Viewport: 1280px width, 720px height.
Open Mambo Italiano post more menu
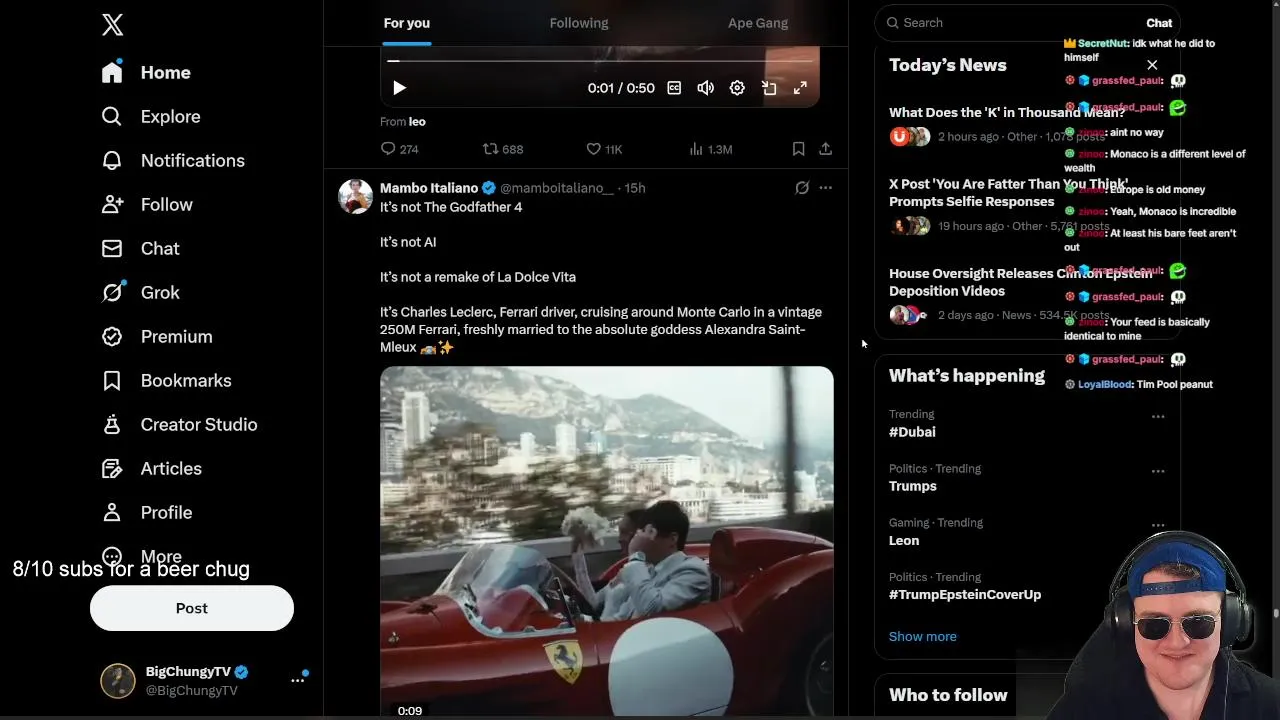[x=825, y=188]
